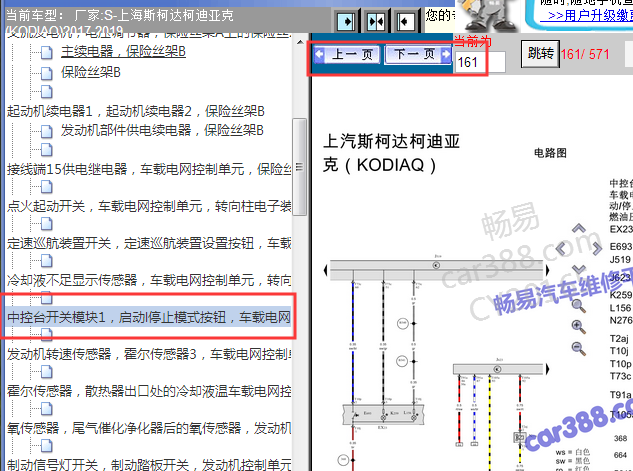Click the page number field showing 161
The width and height of the screenshot is (633, 471).
[x=480, y=62]
